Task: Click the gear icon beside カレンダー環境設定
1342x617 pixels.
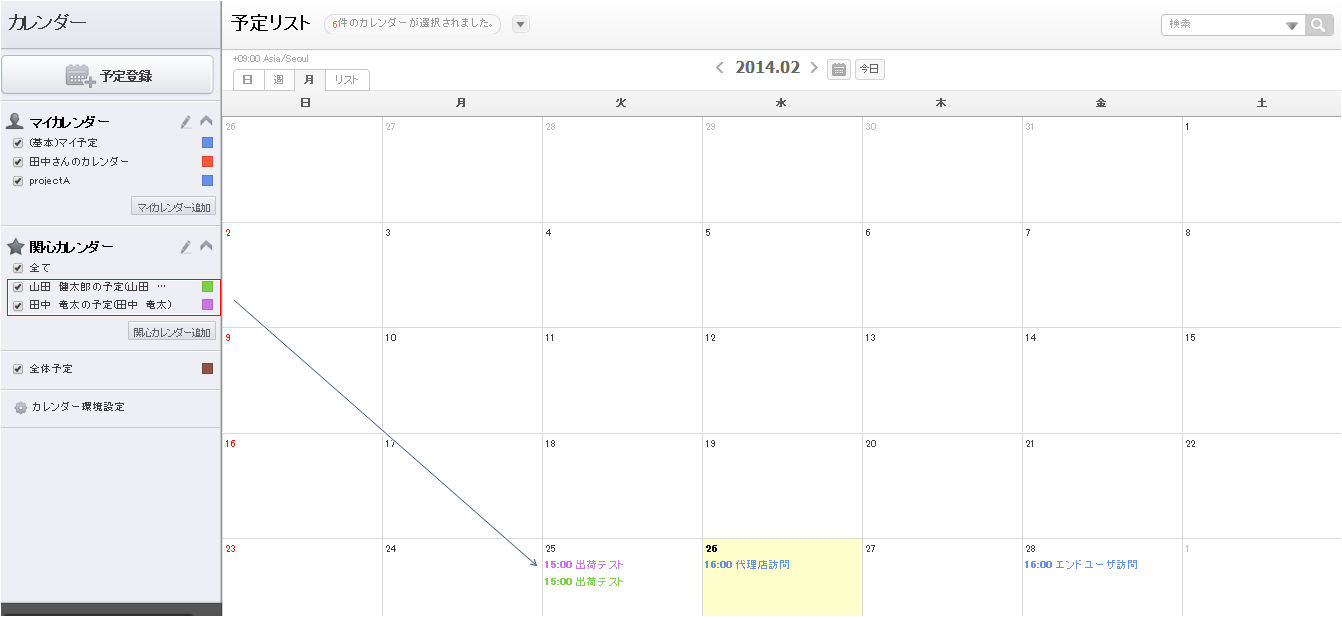Action: [20, 408]
